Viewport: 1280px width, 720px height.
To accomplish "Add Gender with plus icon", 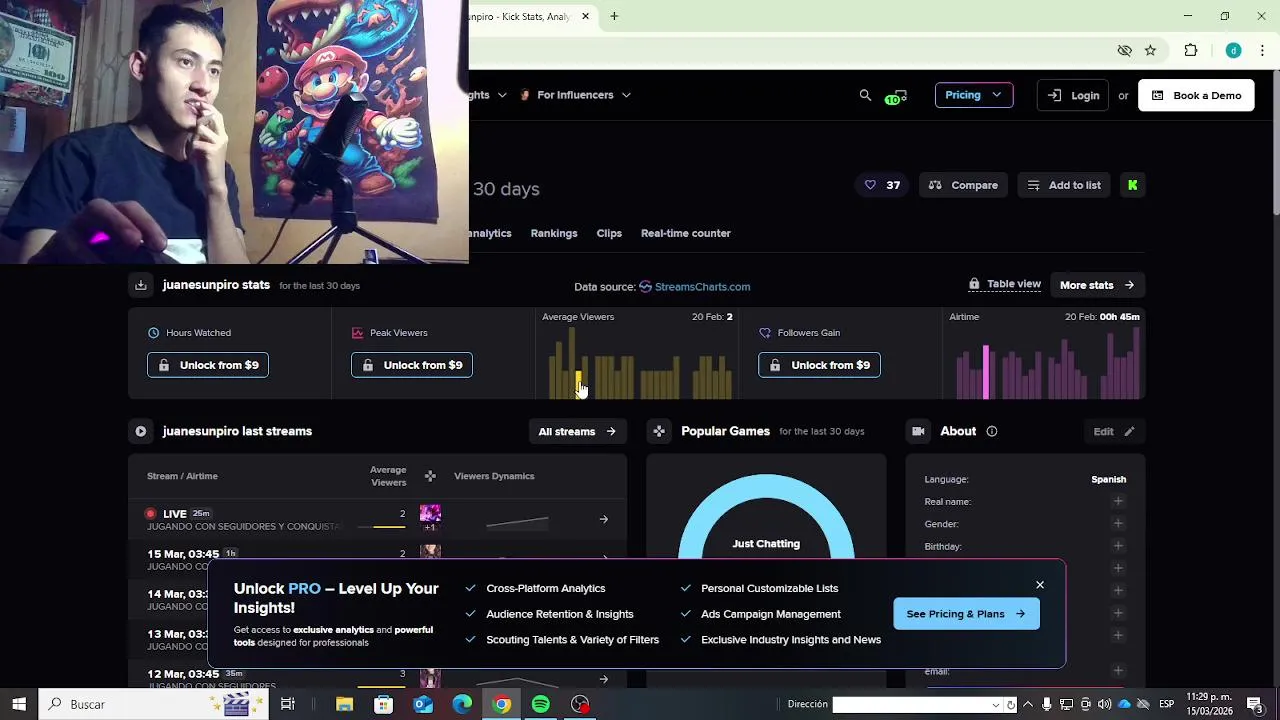I will (x=1118, y=523).
